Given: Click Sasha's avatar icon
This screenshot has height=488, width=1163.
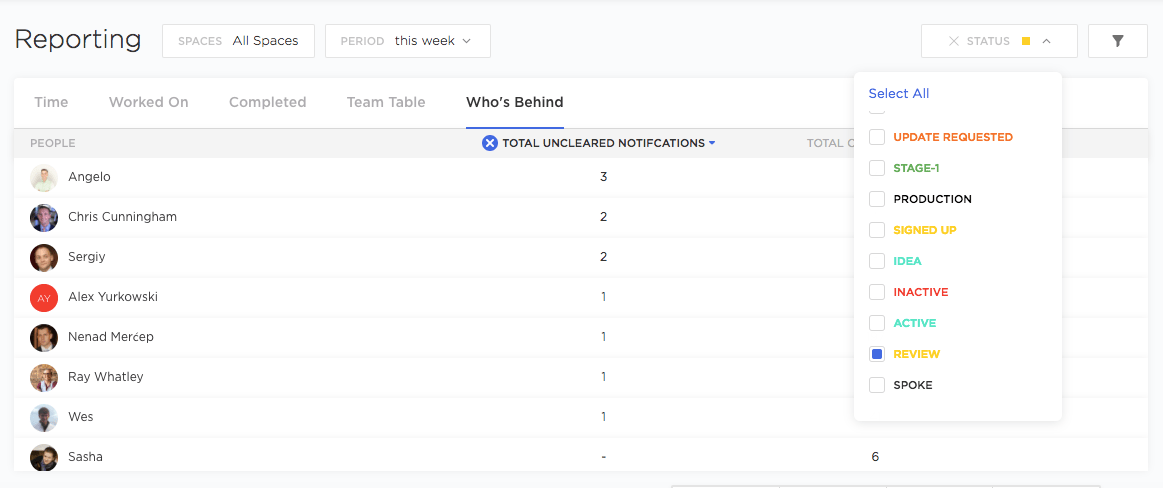Looking at the screenshot, I should tap(44, 457).
